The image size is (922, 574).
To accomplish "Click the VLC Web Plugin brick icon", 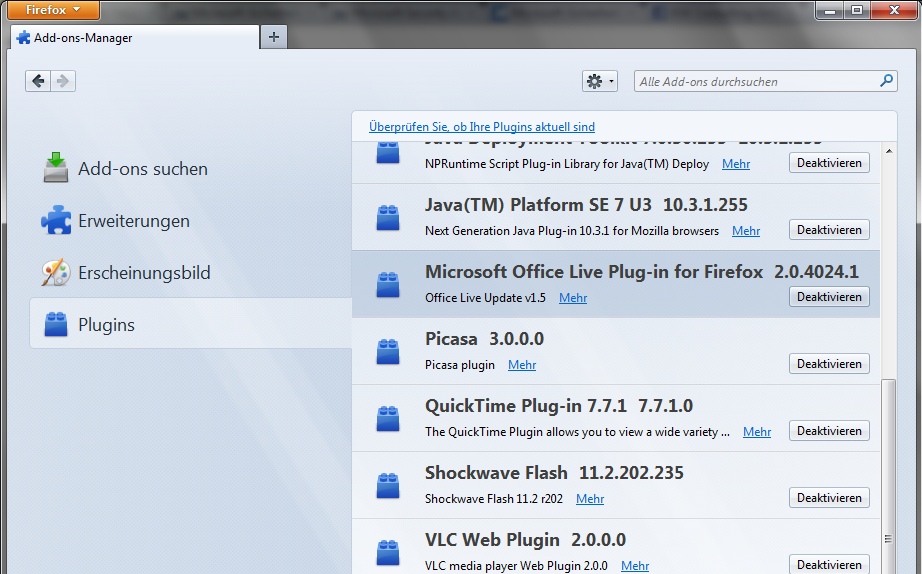I will (387, 552).
